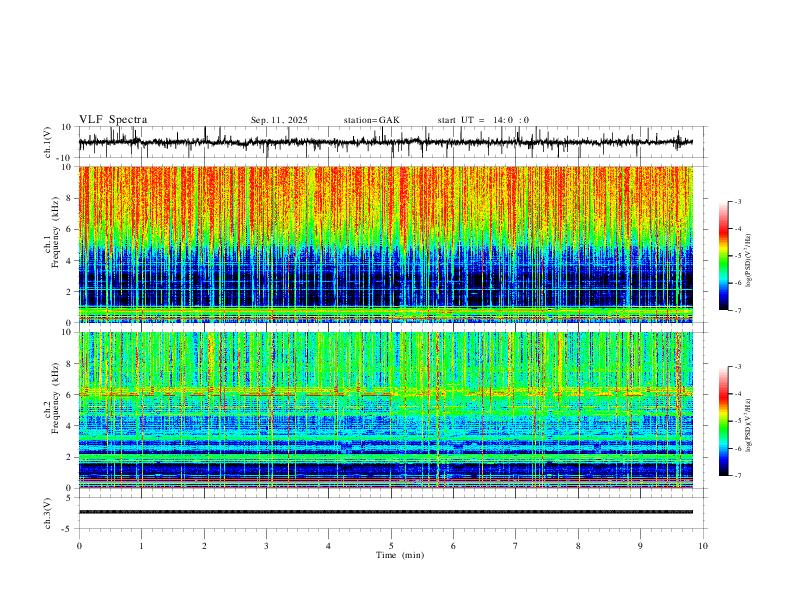This screenshot has height=612, width=792.
Task: Click the "8" kHz tick on ch.1 frequency axis
Action: tap(69, 198)
